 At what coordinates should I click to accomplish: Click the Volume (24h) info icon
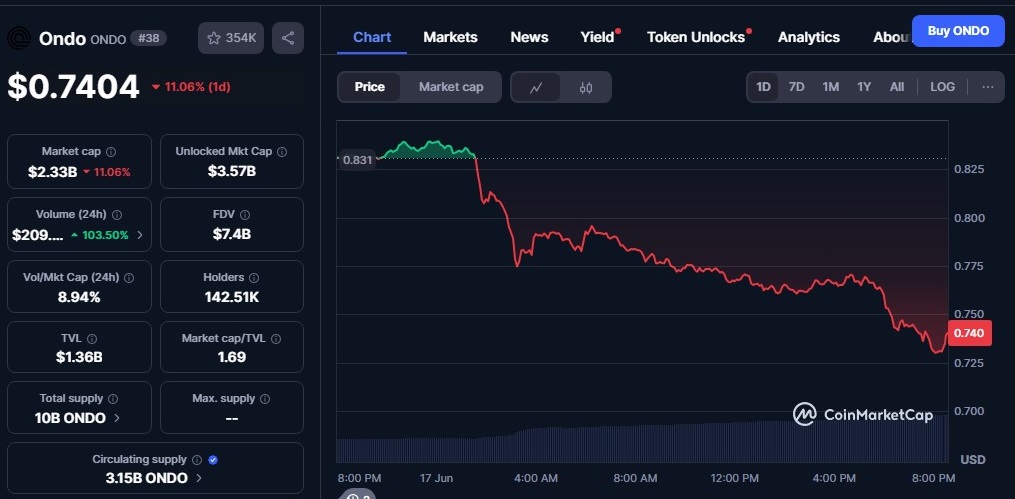pos(117,214)
